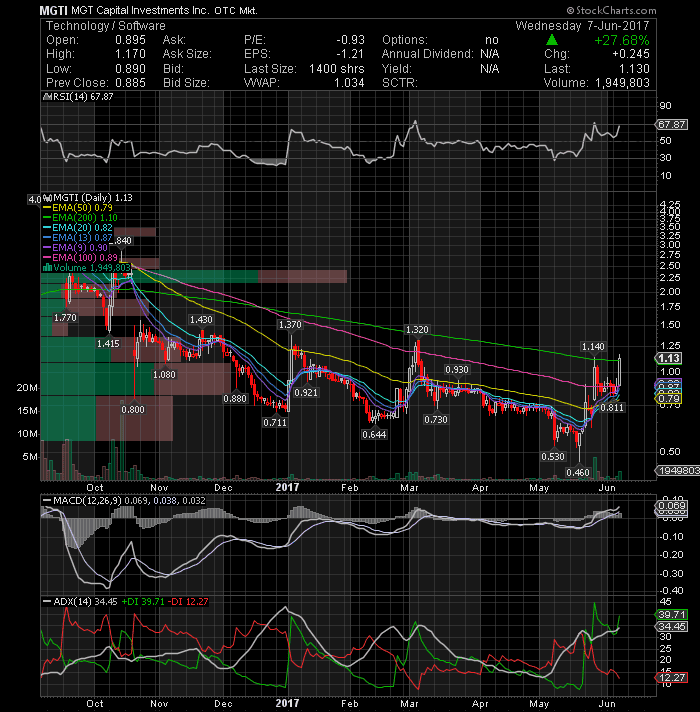This screenshot has width=700, height=712.
Task: Click the 34.45 ADX tag on axis
Action: (x=672, y=627)
